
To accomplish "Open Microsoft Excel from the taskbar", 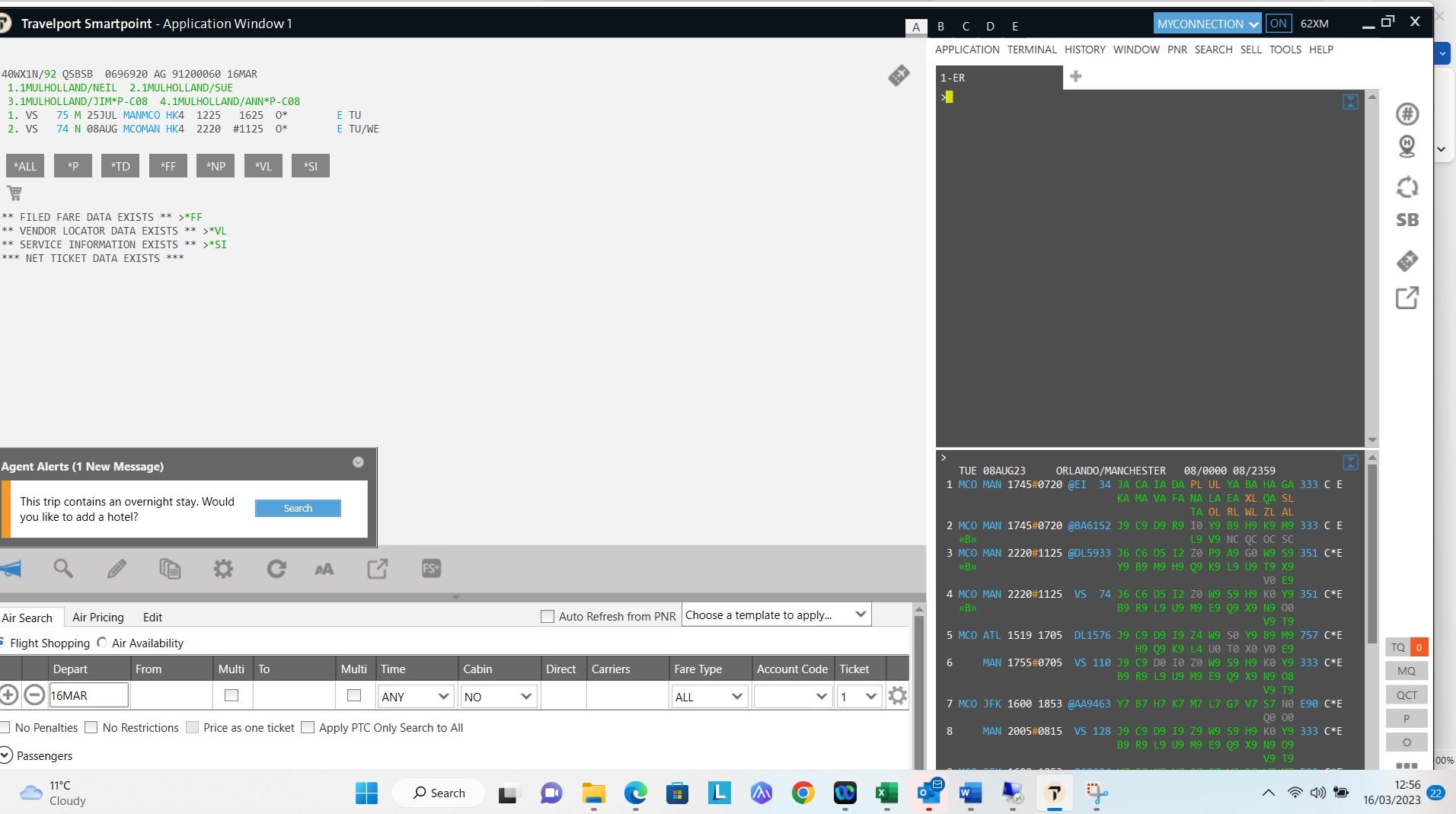I will pyautogui.click(x=886, y=793).
